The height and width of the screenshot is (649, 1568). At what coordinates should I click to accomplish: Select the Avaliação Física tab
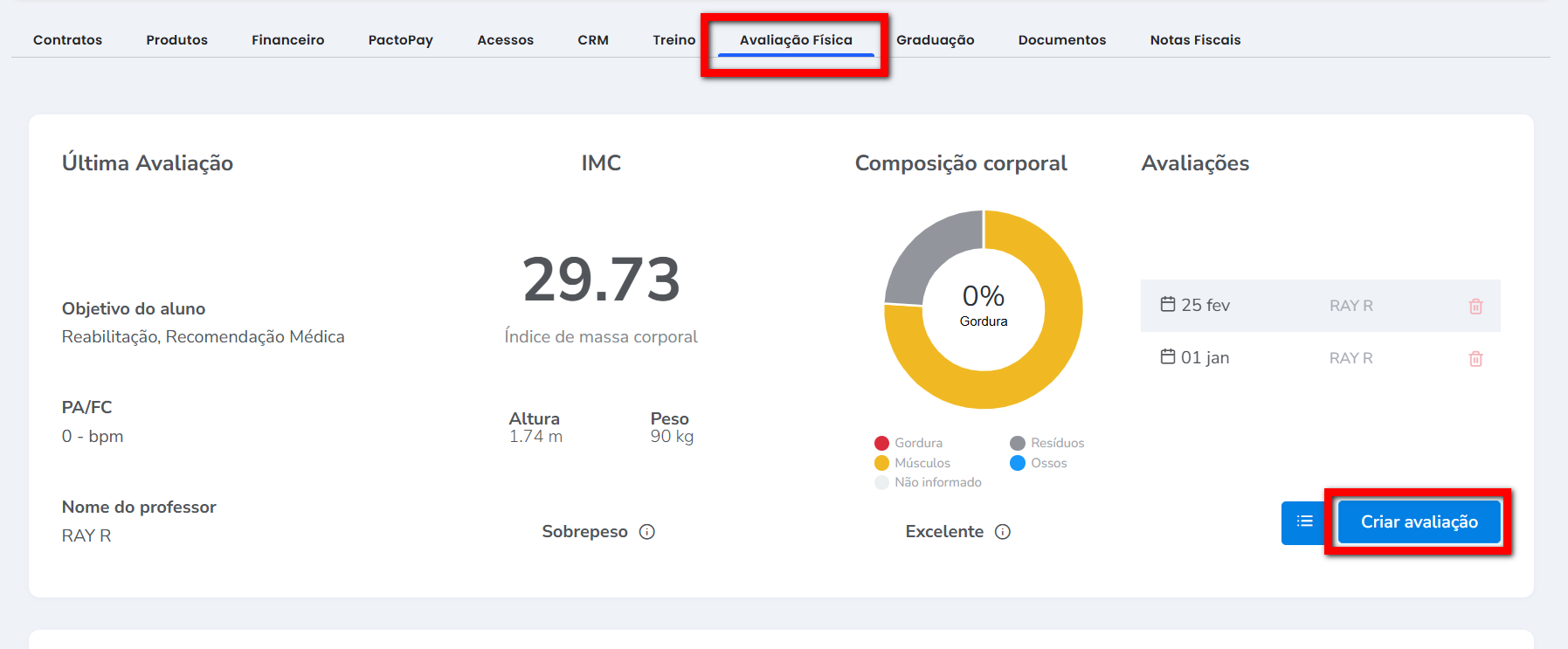pyautogui.click(x=795, y=40)
